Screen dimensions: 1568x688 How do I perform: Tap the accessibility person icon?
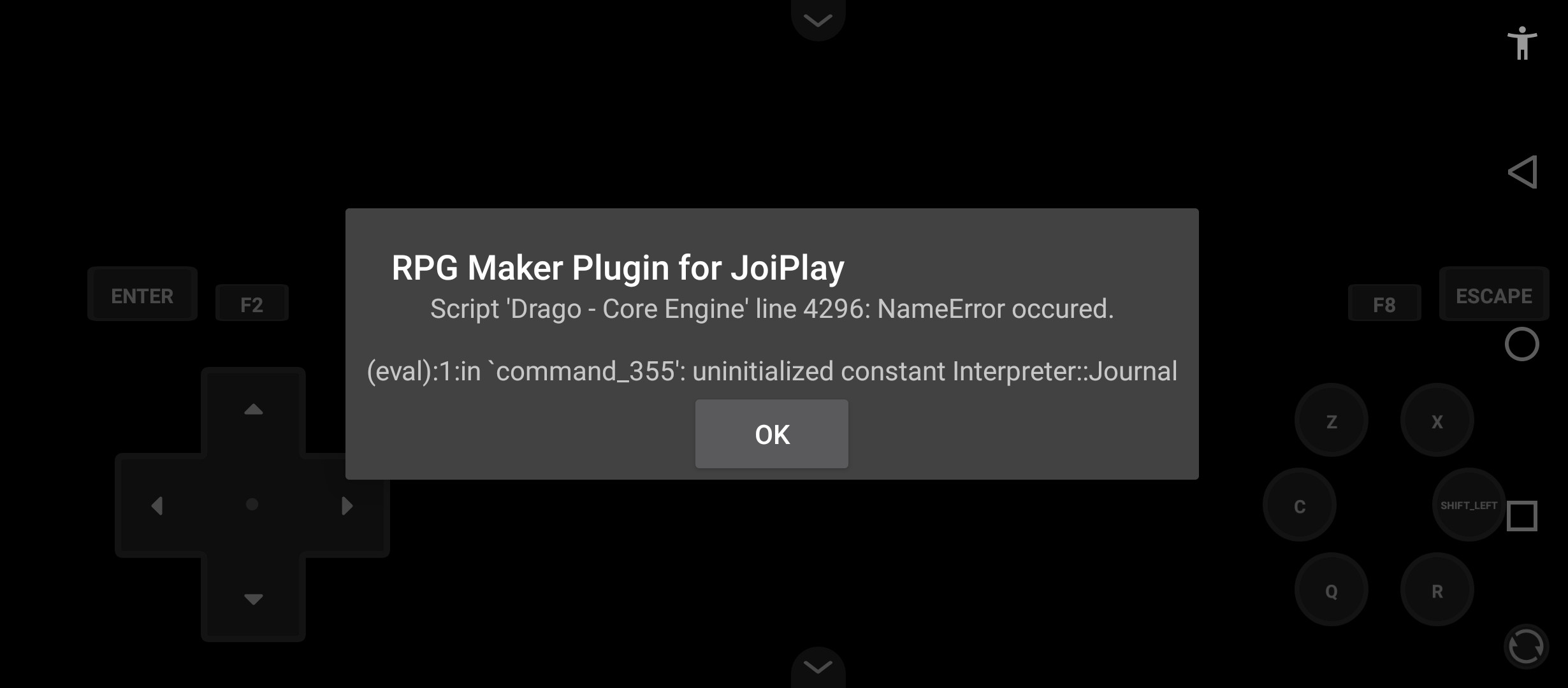pyautogui.click(x=1522, y=43)
